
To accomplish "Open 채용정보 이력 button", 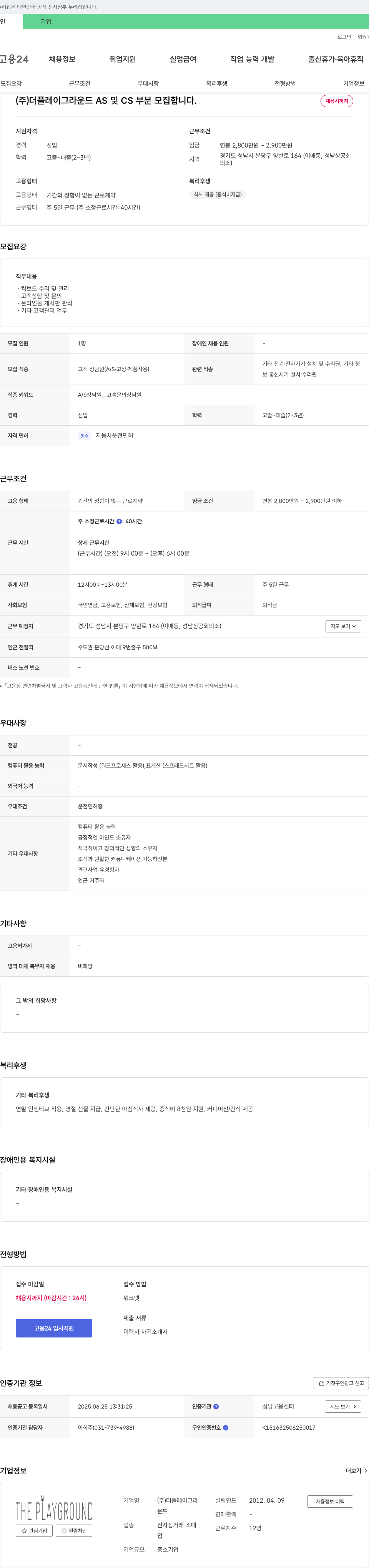I will 330,1502.
